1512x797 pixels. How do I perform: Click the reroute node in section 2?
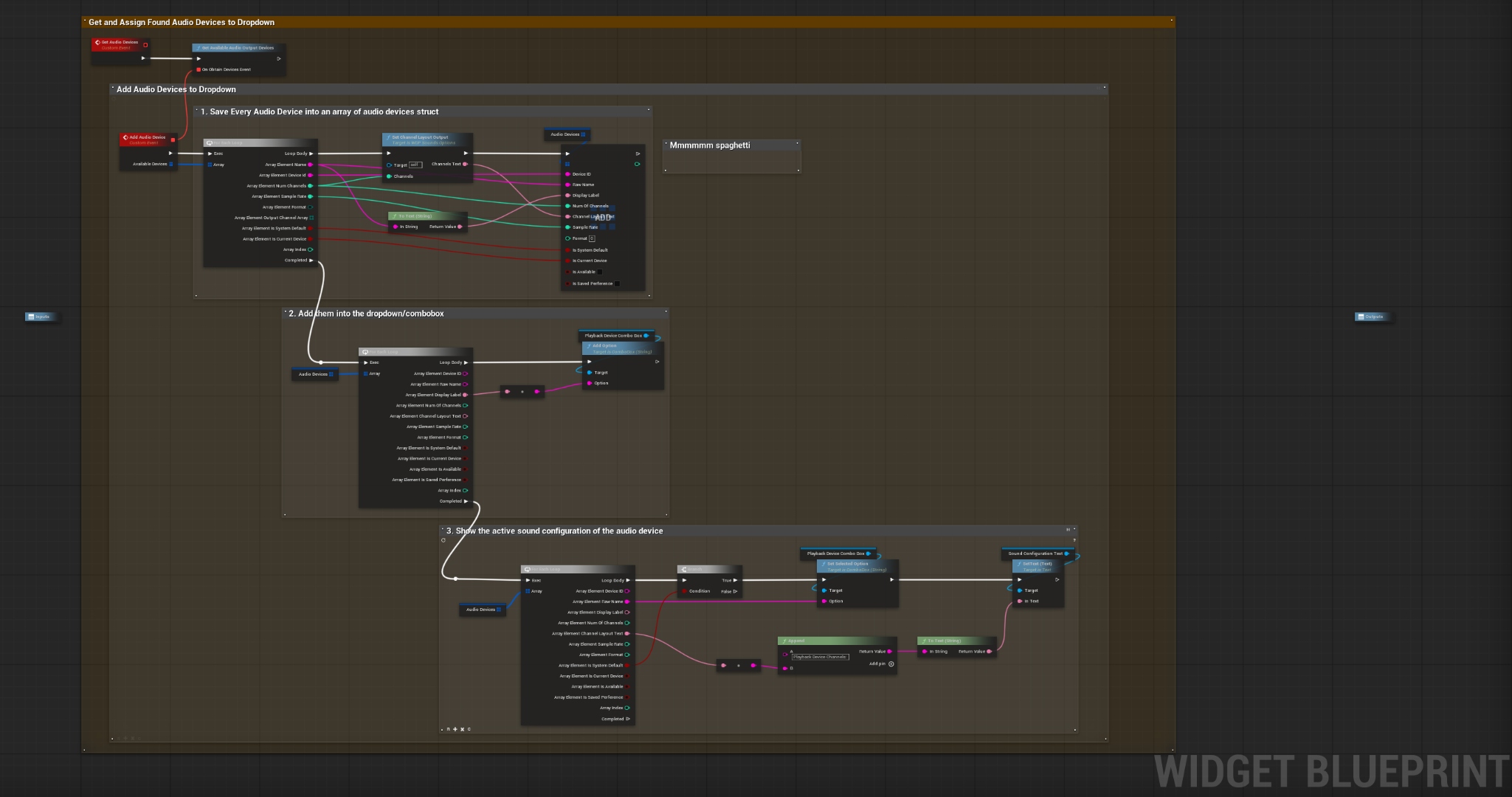tap(522, 391)
